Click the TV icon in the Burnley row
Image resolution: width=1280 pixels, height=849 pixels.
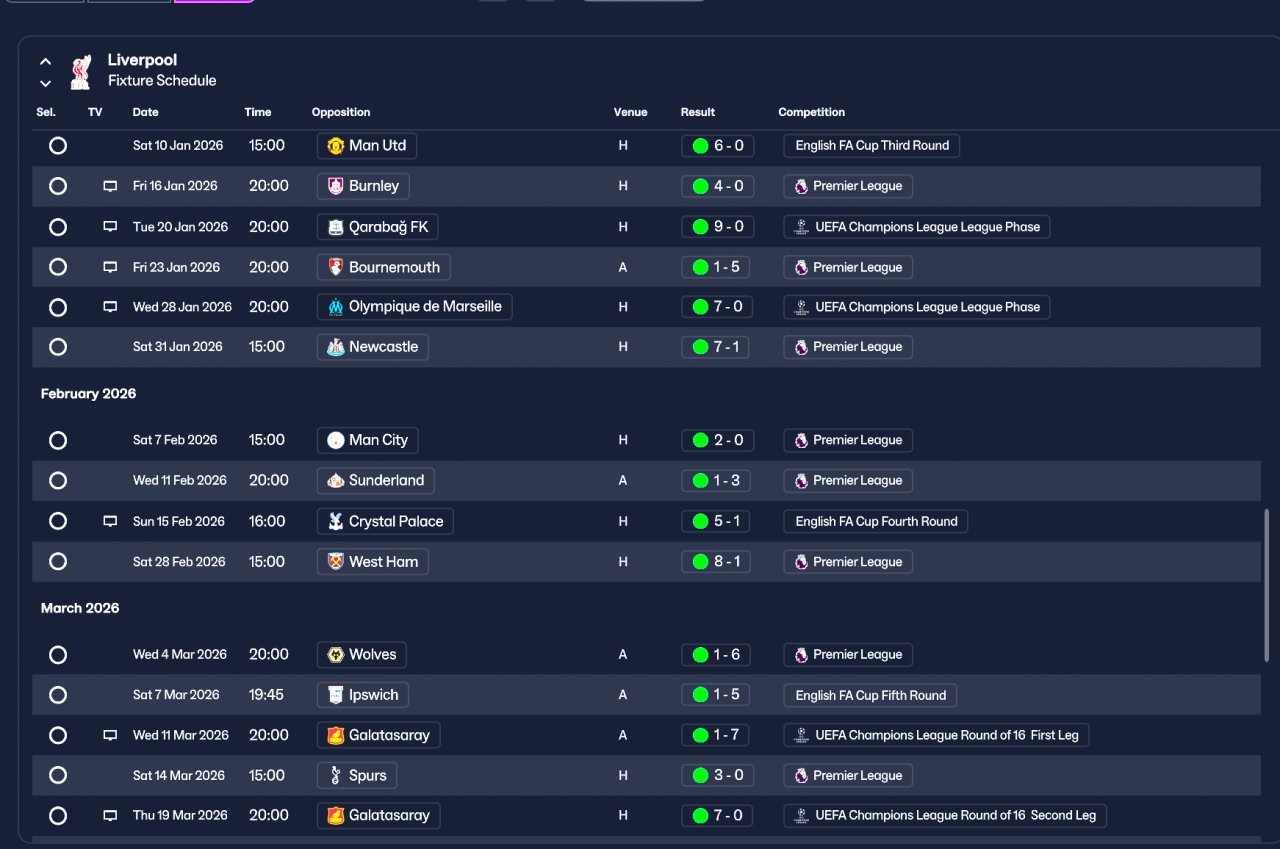(x=110, y=186)
